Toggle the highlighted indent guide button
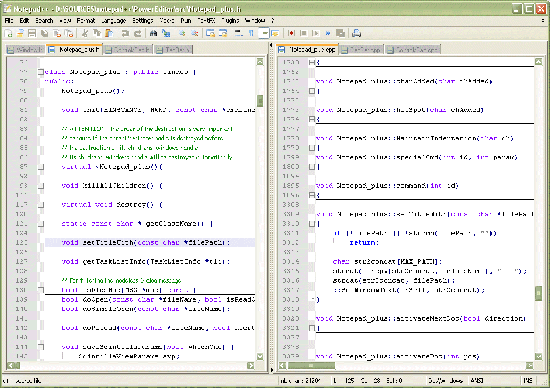Image resolution: width=550 pixels, height=388 pixels. point(263,33)
